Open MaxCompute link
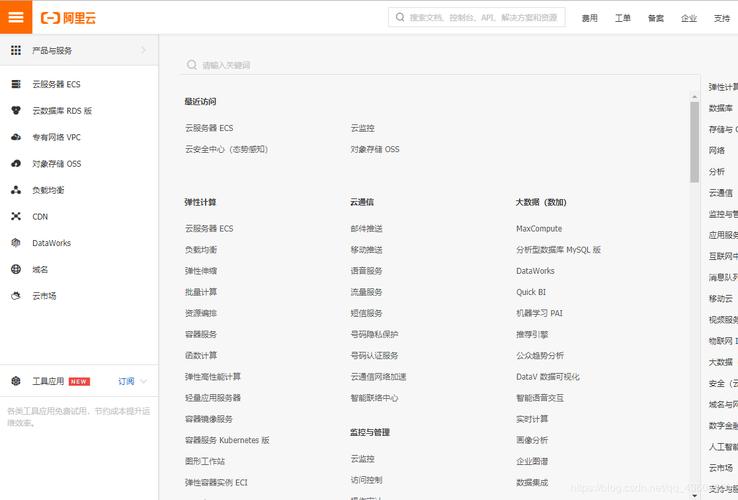 [539, 228]
